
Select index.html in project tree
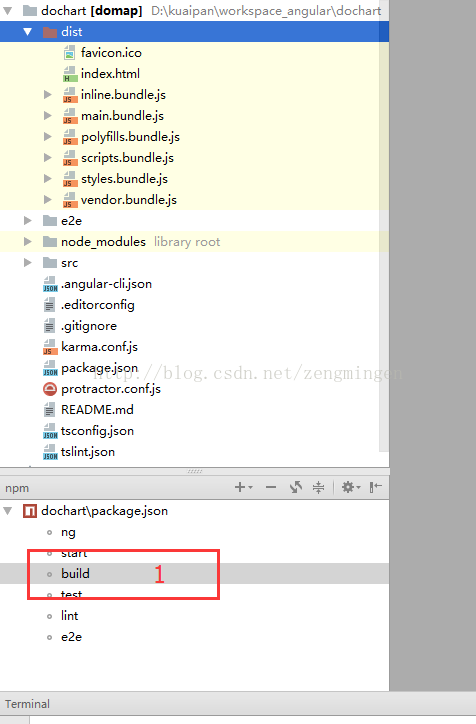110,74
